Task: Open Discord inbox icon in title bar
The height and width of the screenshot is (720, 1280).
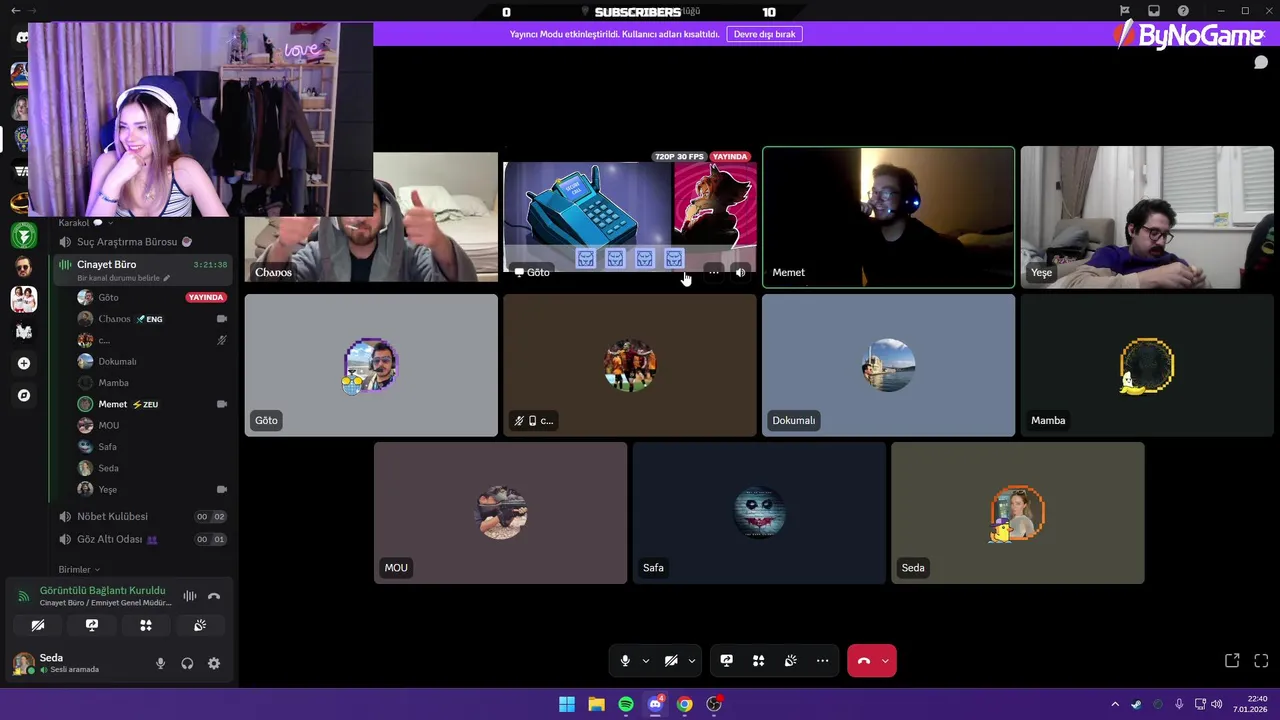Action: (1154, 11)
